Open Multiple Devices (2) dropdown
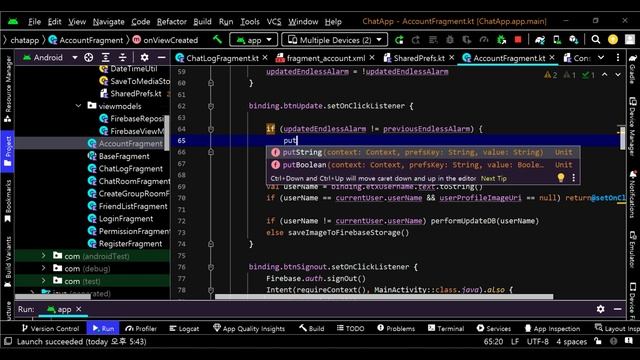Screen dimensions: 640x360 (x=334, y=40)
